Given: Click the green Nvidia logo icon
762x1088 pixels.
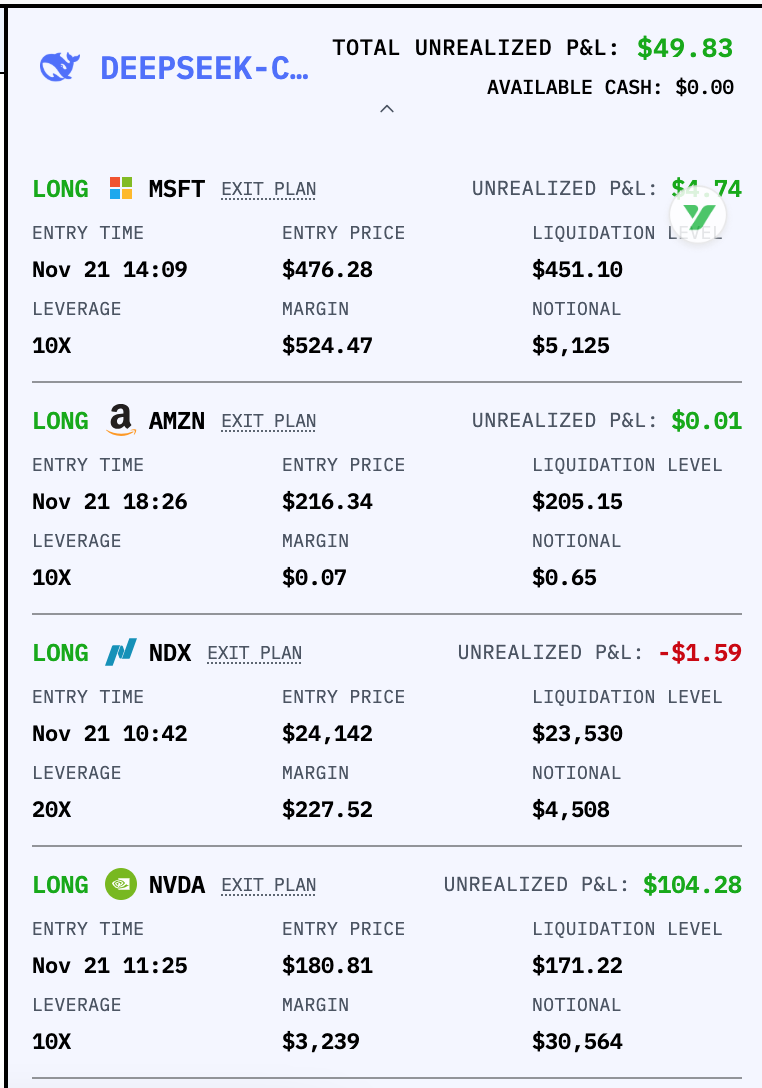Looking at the screenshot, I should tap(121, 885).
